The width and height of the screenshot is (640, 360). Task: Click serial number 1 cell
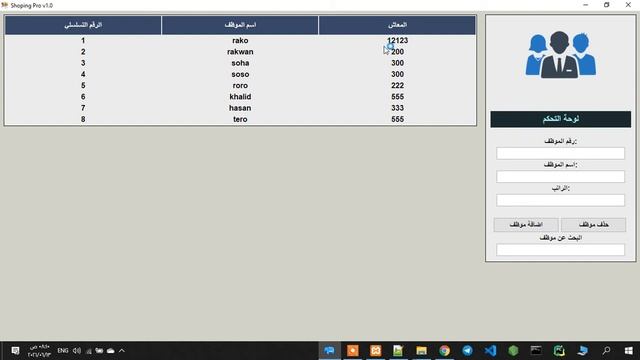pyautogui.click(x=83, y=40)
